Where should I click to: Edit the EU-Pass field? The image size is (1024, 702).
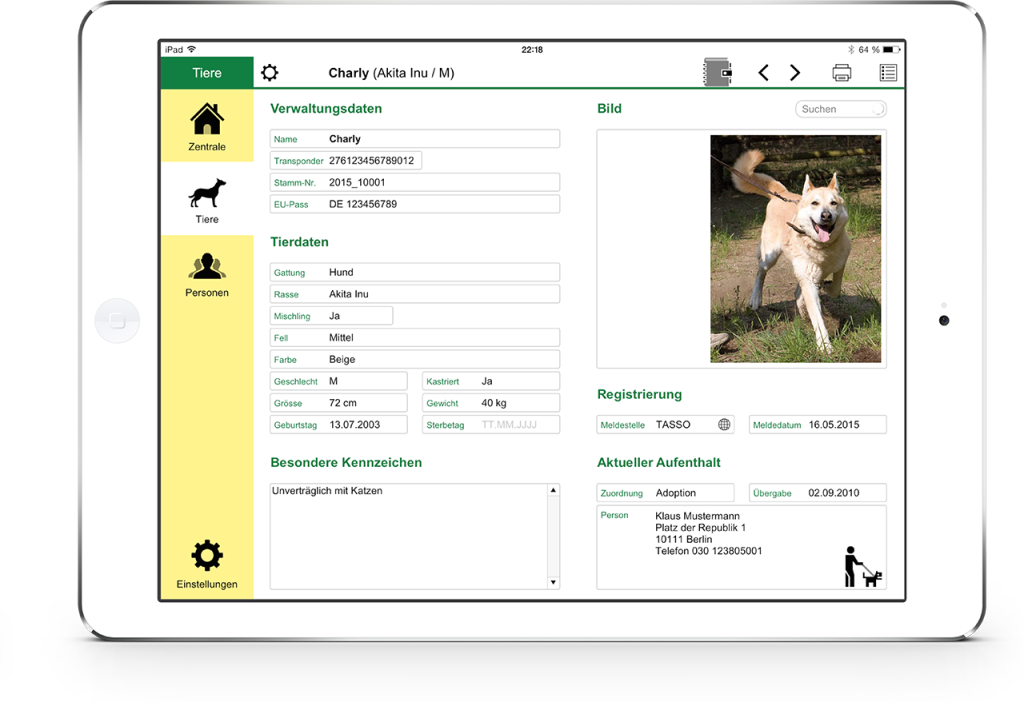pos(415,204)
